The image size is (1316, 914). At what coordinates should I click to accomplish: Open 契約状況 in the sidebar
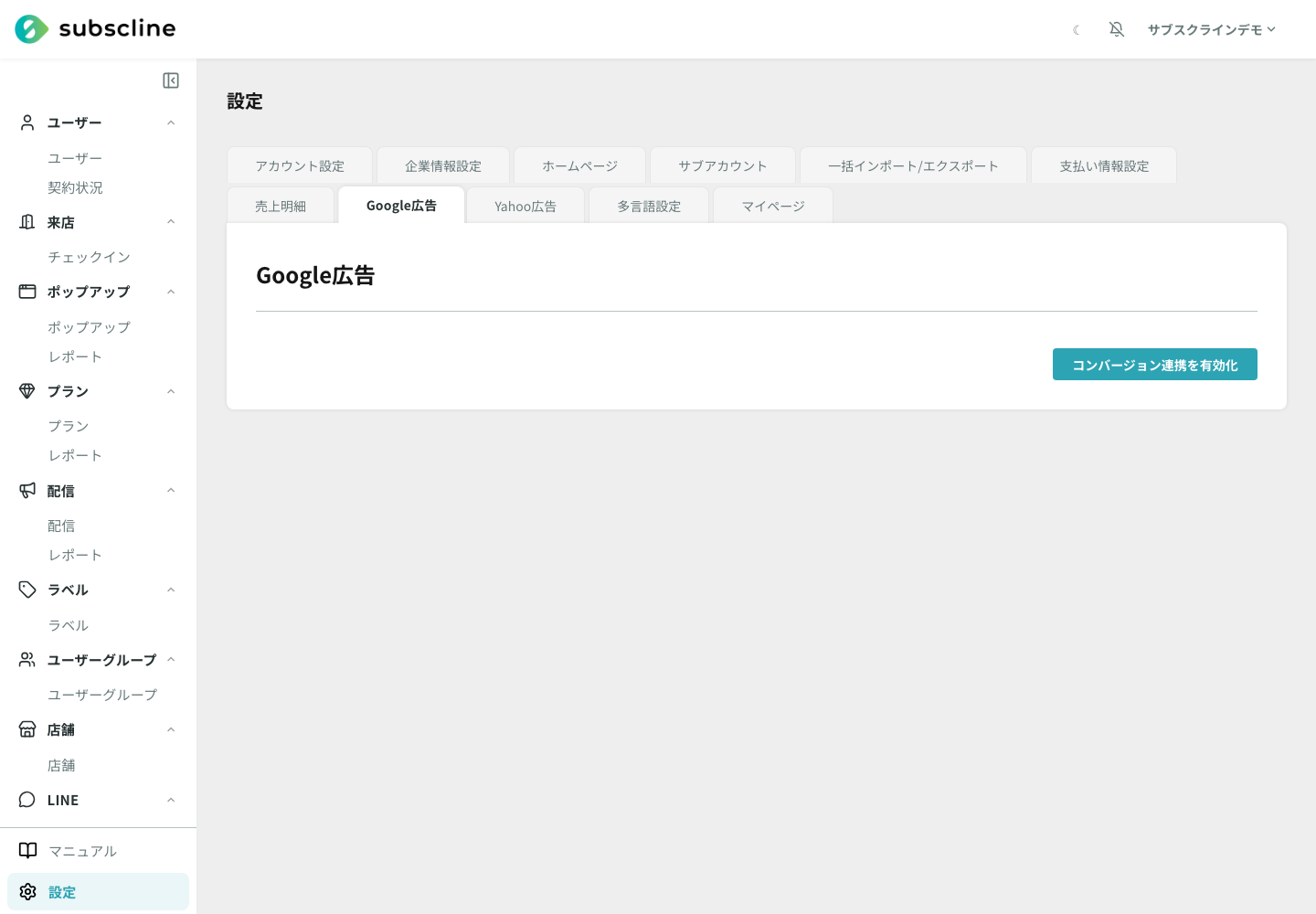pyautogui.click(x=75, y=187)
